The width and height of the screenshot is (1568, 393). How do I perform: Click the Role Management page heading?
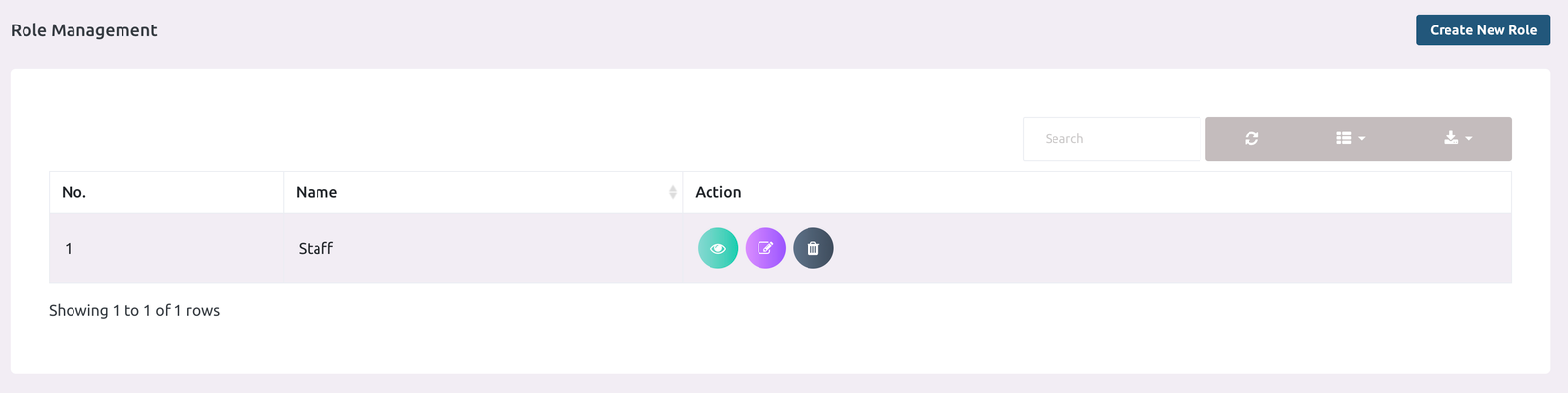tap(84, 30)
